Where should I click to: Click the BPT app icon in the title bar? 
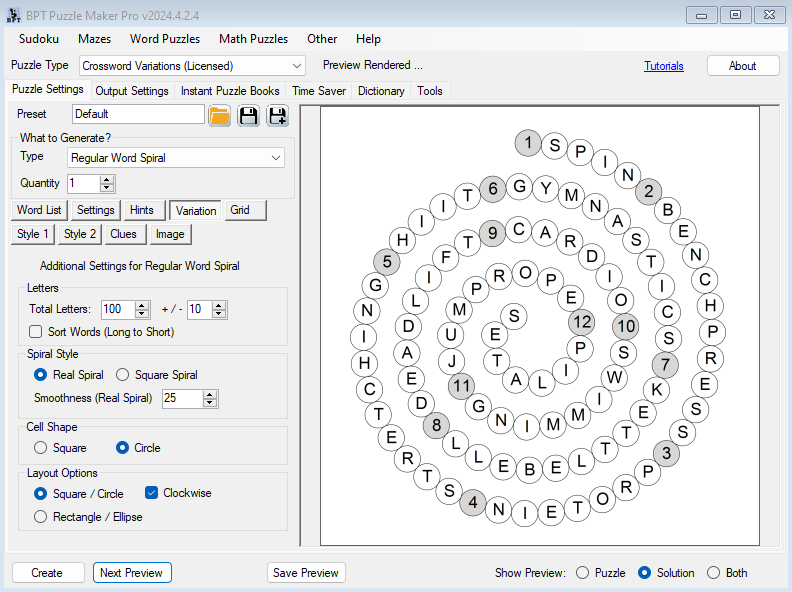pyautogui.click(x=13, y=14)
